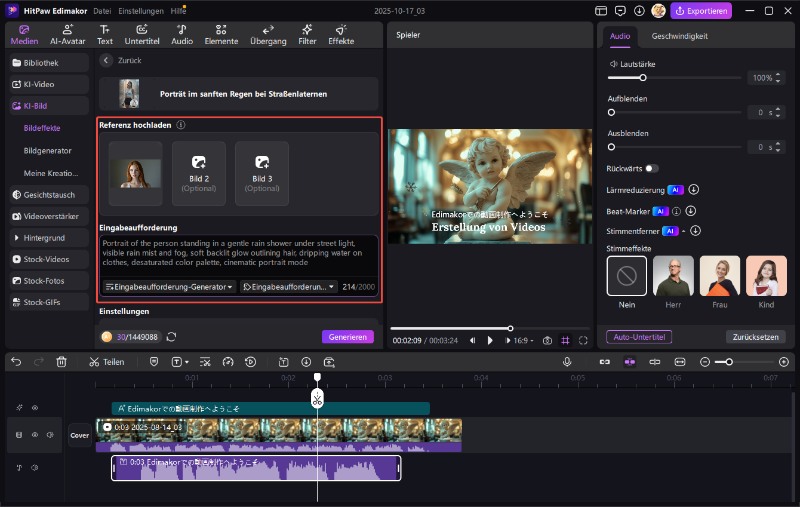Click the Lautstärke volume slider handle

(643, 78)
